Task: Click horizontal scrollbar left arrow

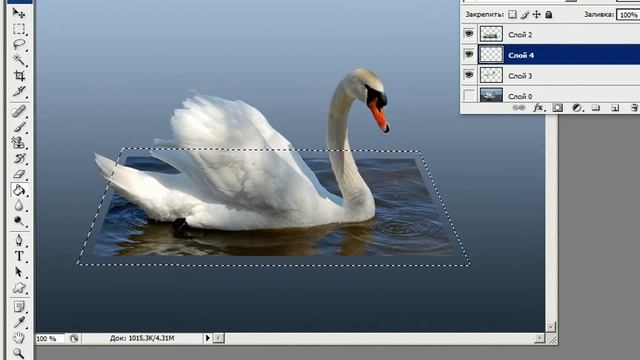Action: 219,338
